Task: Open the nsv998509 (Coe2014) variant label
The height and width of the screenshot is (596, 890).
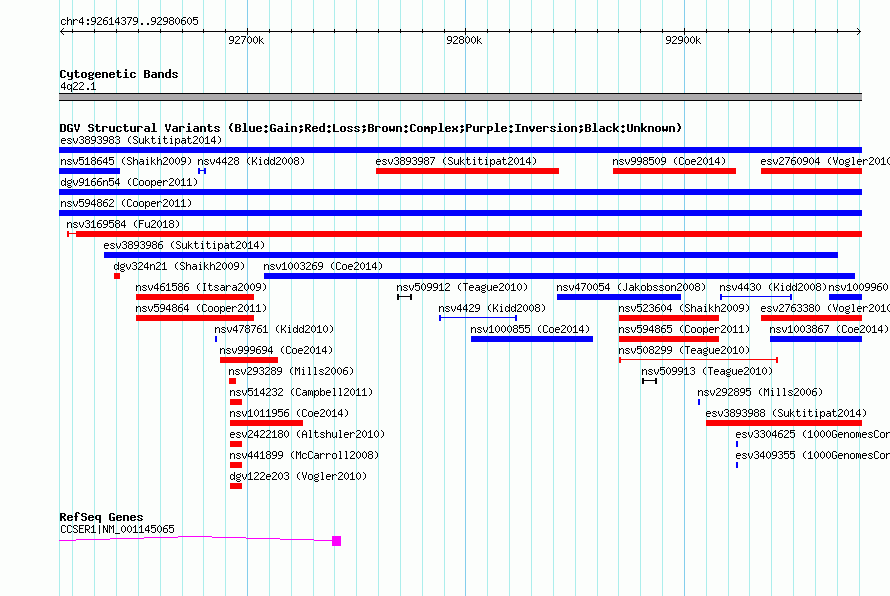Action: [669, 161]
